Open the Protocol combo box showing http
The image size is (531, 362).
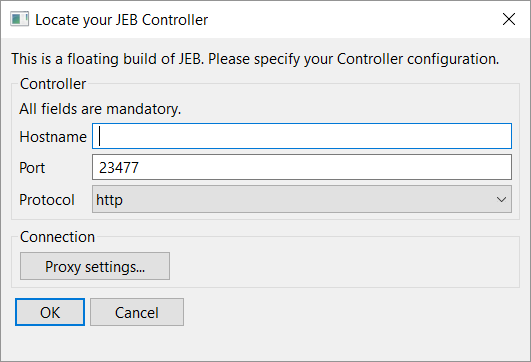(x=302, y=199)
